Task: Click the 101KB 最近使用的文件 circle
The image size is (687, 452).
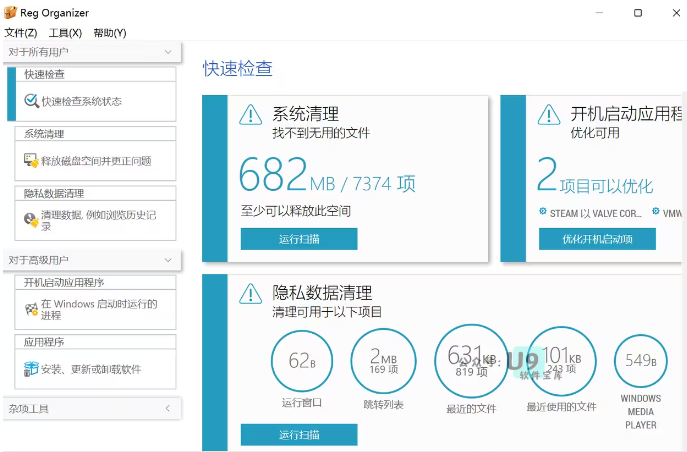Action: click(561, 361)
